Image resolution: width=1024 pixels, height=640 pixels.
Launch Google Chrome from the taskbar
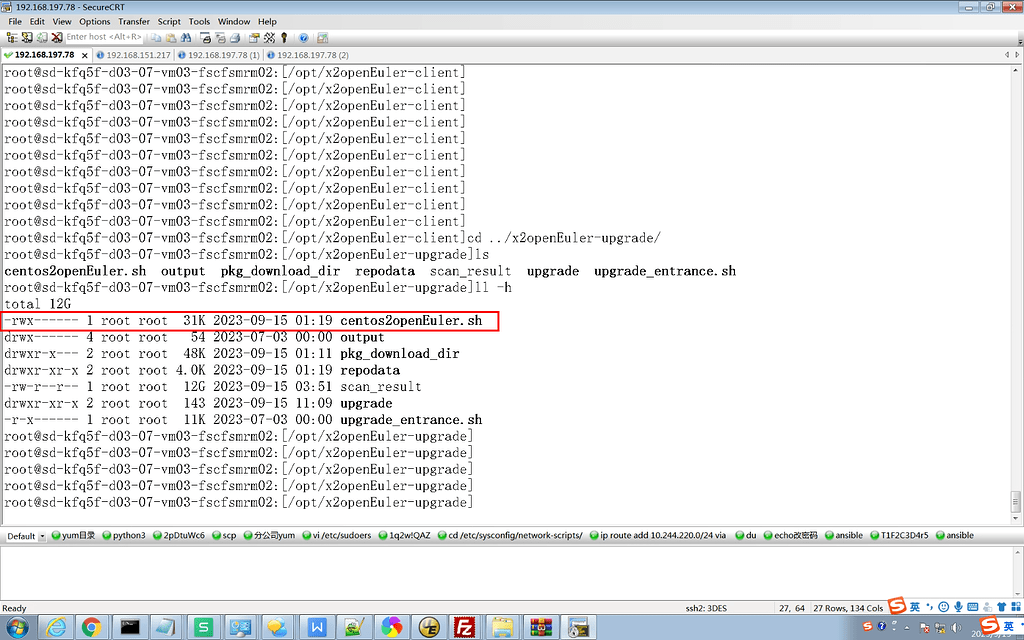[x=91, y=627]
